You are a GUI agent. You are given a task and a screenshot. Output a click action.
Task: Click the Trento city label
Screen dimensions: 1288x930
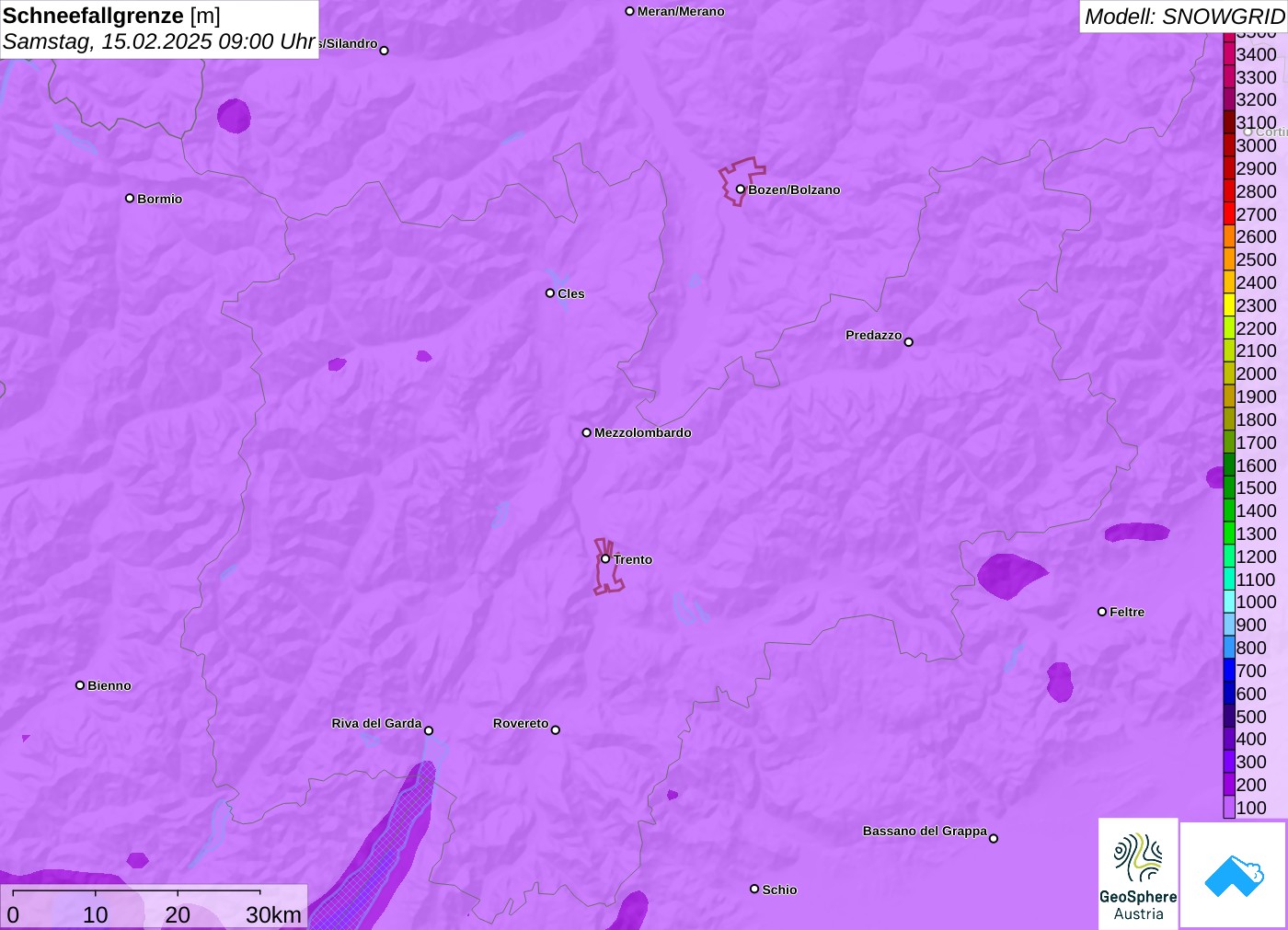coord(633,559)
